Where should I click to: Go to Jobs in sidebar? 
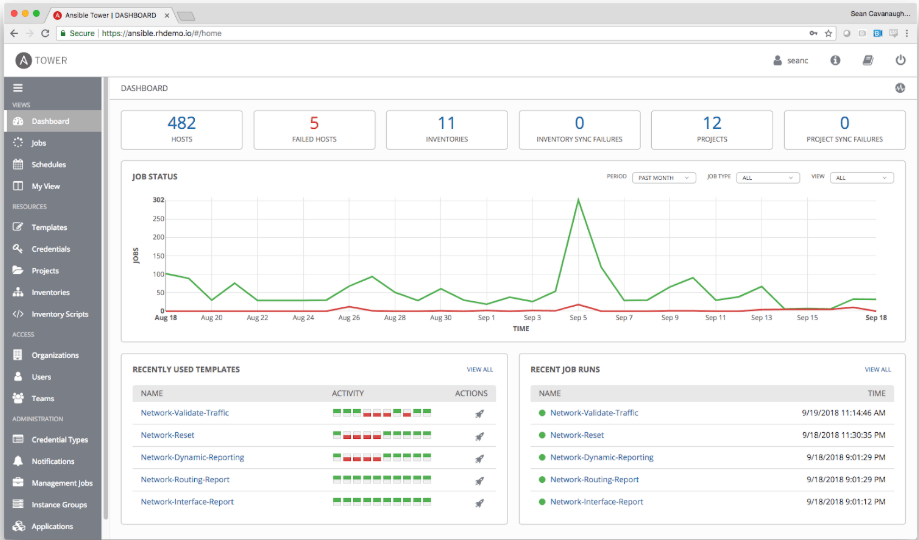[39, 143]
